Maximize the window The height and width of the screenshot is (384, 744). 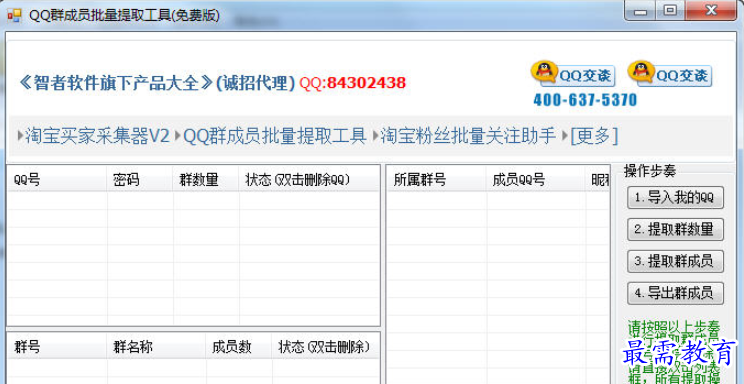pyautogui.click(x=670, y=10)
